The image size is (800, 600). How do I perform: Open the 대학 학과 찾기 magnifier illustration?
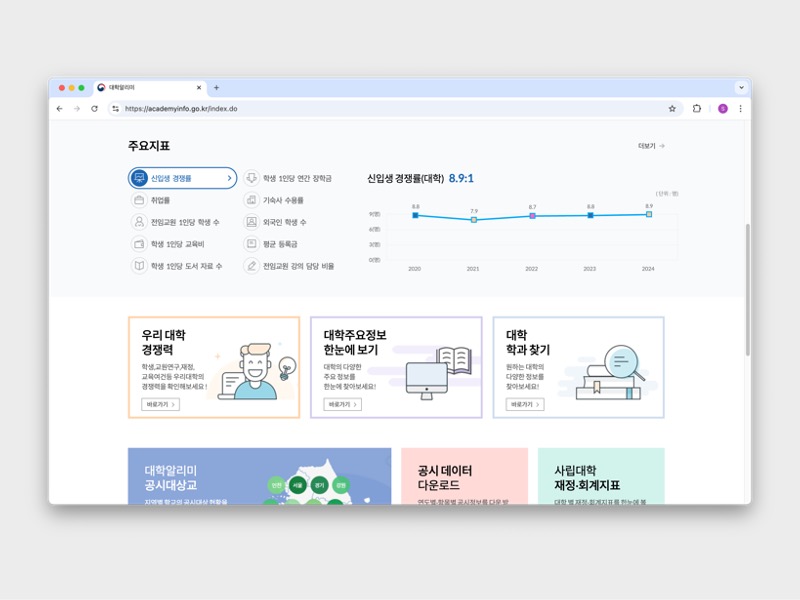pos(610,372)
